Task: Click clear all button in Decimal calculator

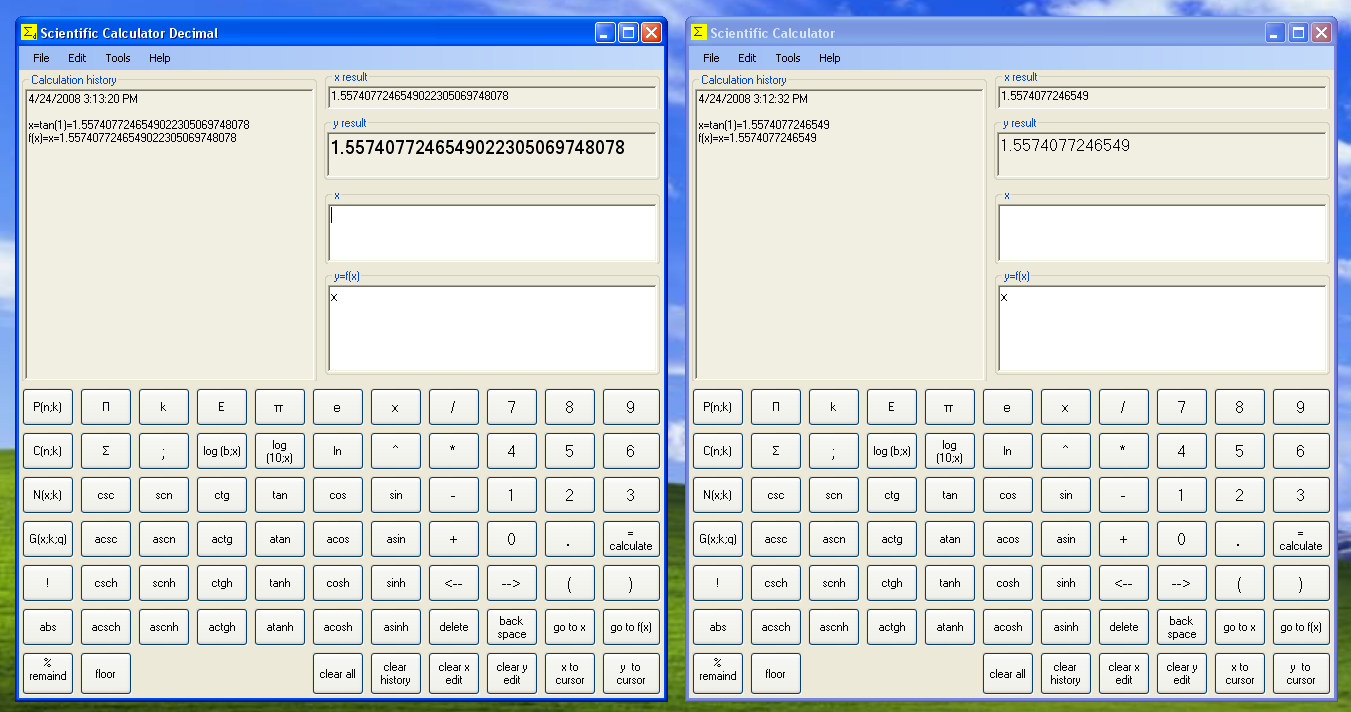Action: (338, 674)
